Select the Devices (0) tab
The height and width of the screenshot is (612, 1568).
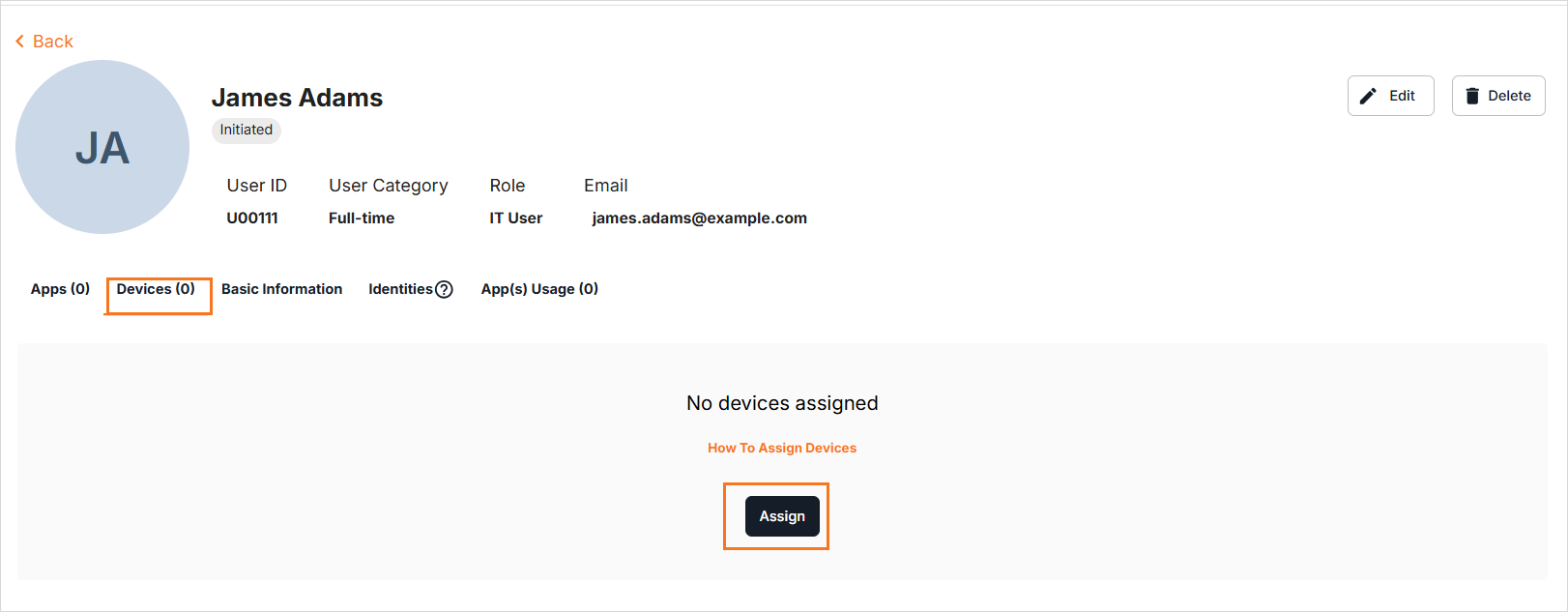click(x=156, y=289)
